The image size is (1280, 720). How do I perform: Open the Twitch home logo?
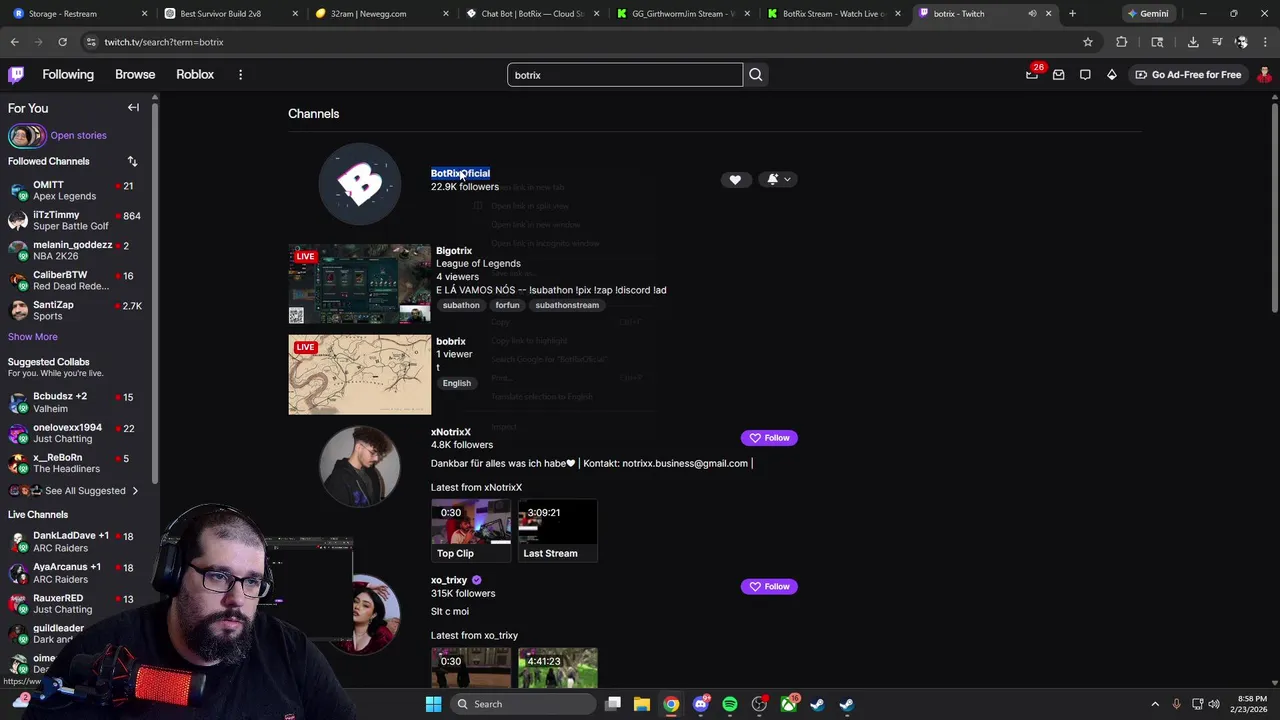click(16, 75)
